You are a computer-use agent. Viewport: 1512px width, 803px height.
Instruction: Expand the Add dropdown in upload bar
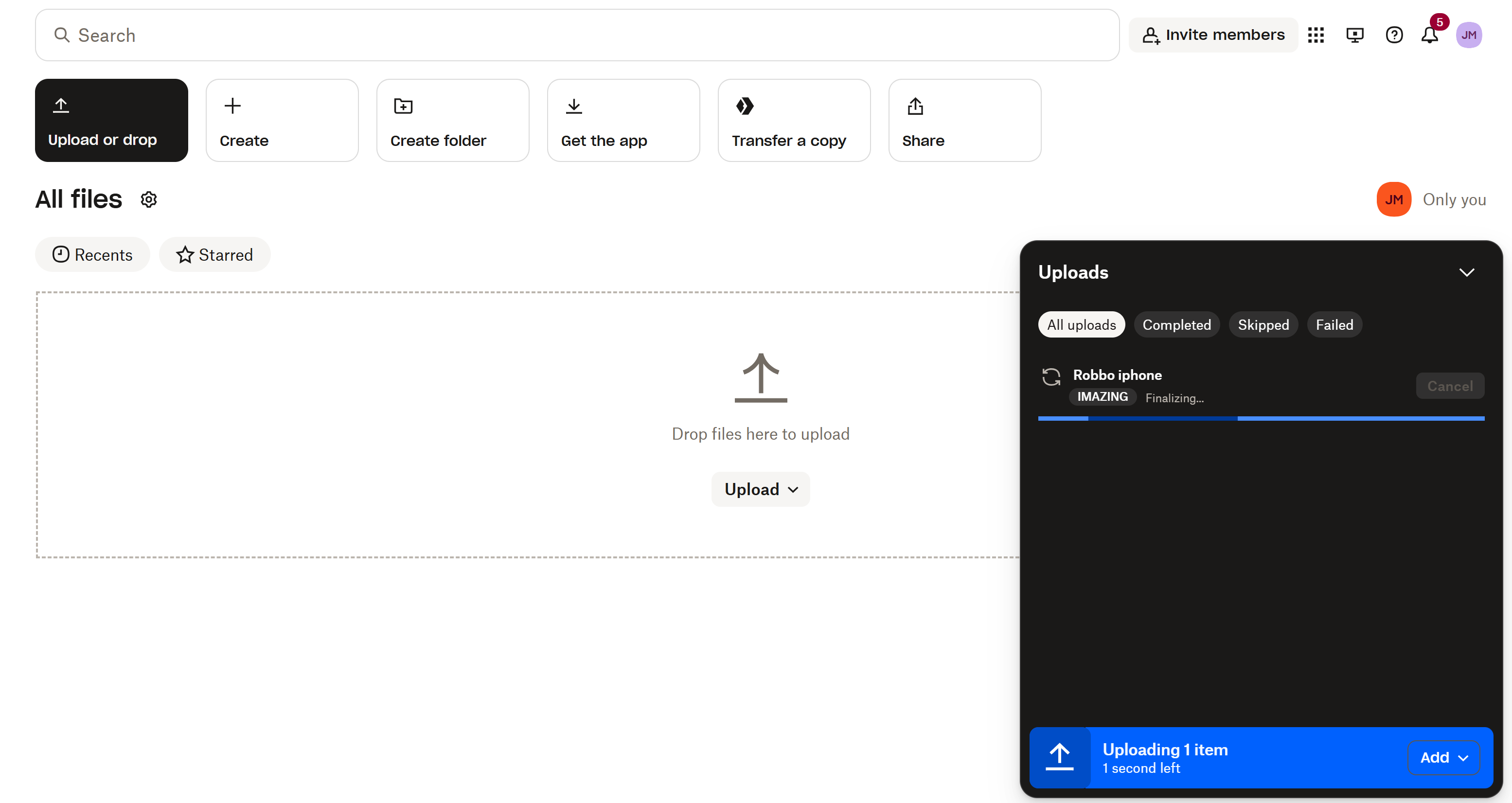[1443, 757]
